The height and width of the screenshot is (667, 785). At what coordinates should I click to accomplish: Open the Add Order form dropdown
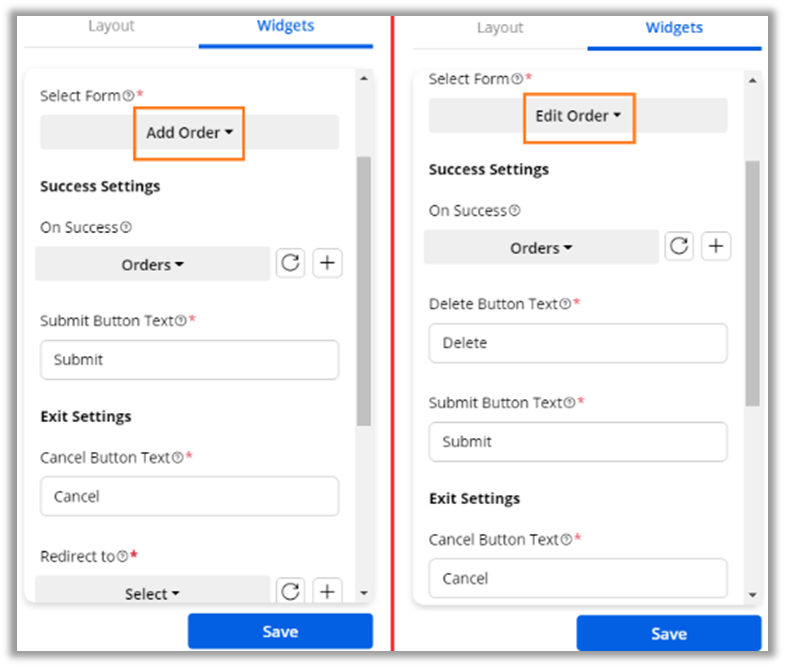point(189,132)
